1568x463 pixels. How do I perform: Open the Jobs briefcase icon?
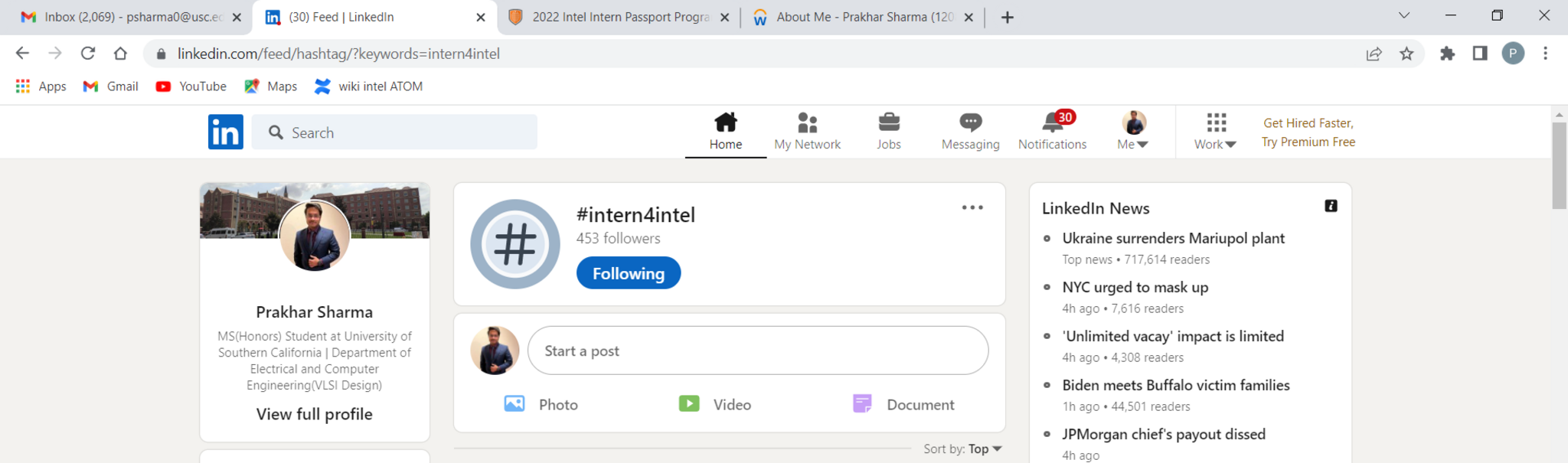point(888,122)
